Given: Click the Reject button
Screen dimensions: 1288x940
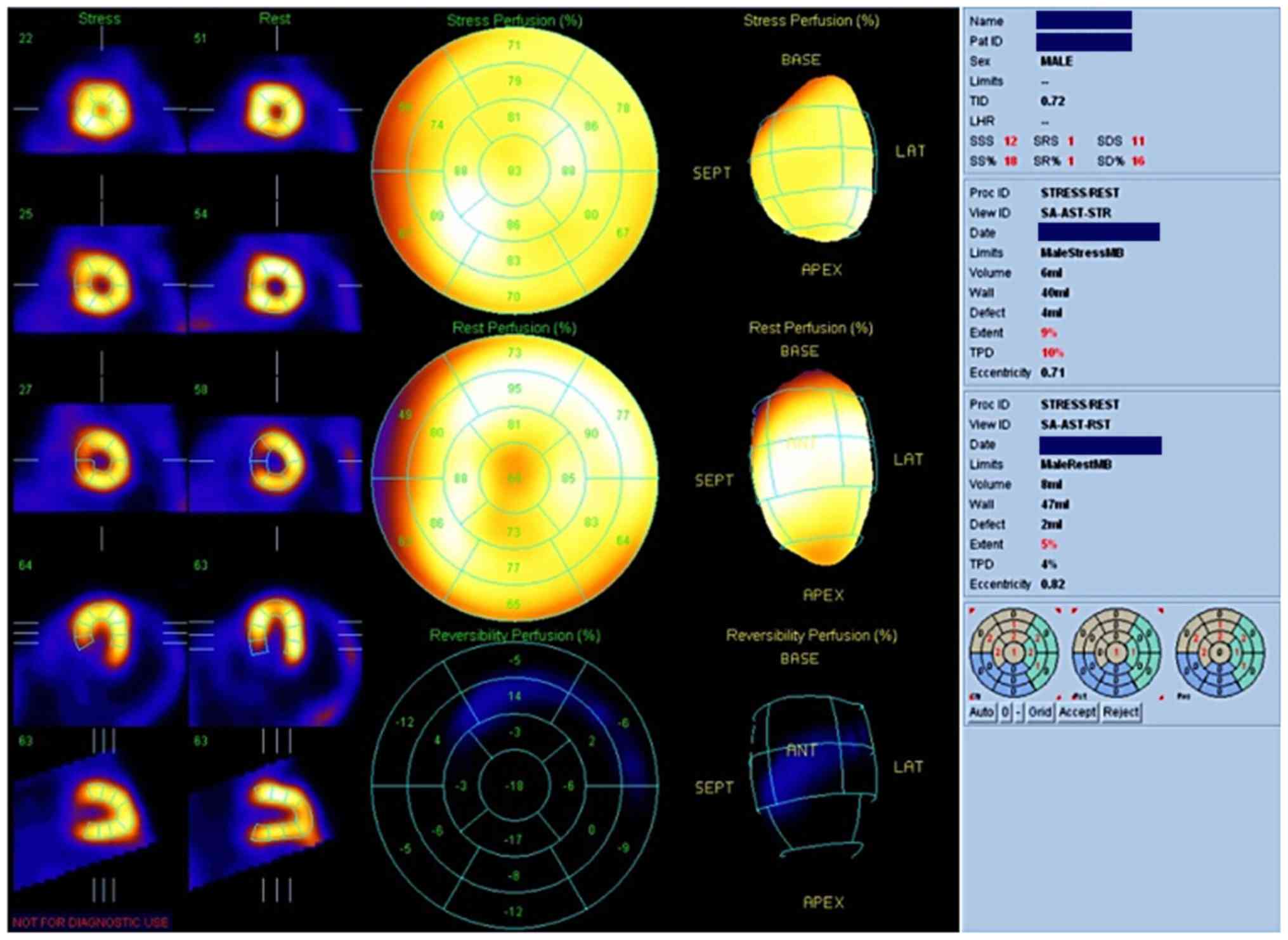Looking at the screenshot, I should [1121, 712].
